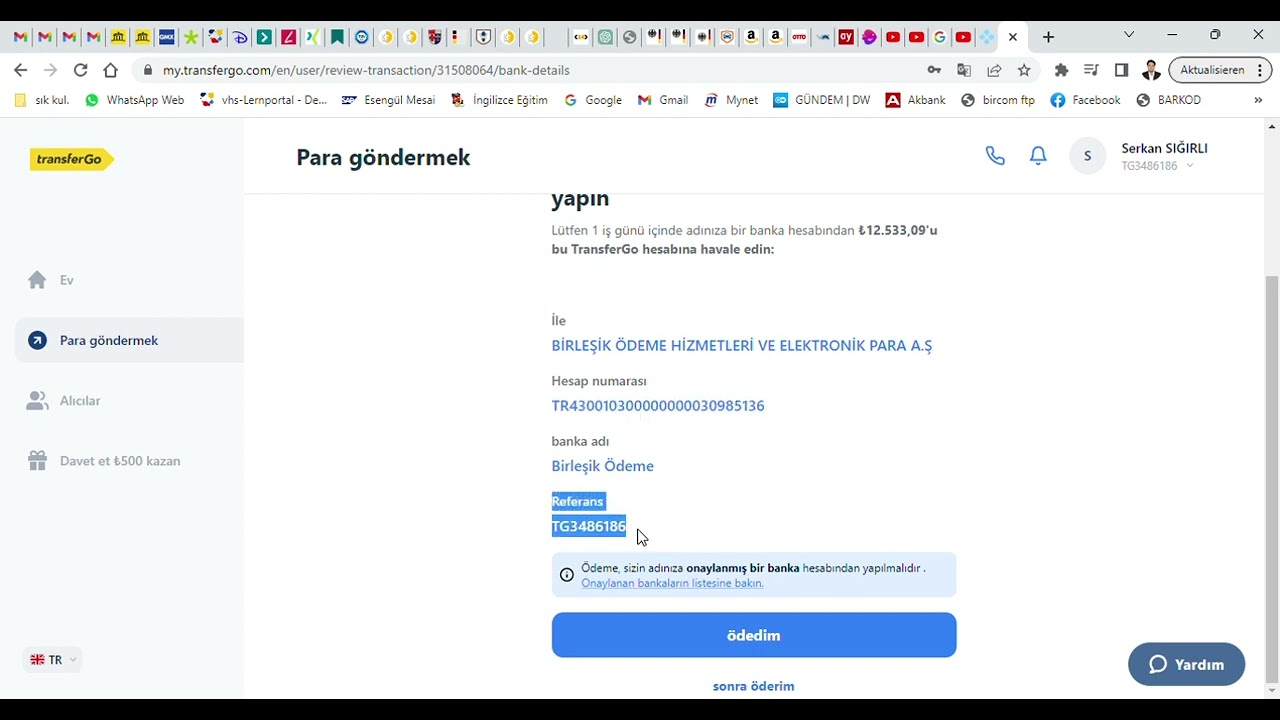Select the Para göndermek arrow icon in sidebar
Screen dimensions: 1280x720
pyautogui.click(x=37, y=340)
